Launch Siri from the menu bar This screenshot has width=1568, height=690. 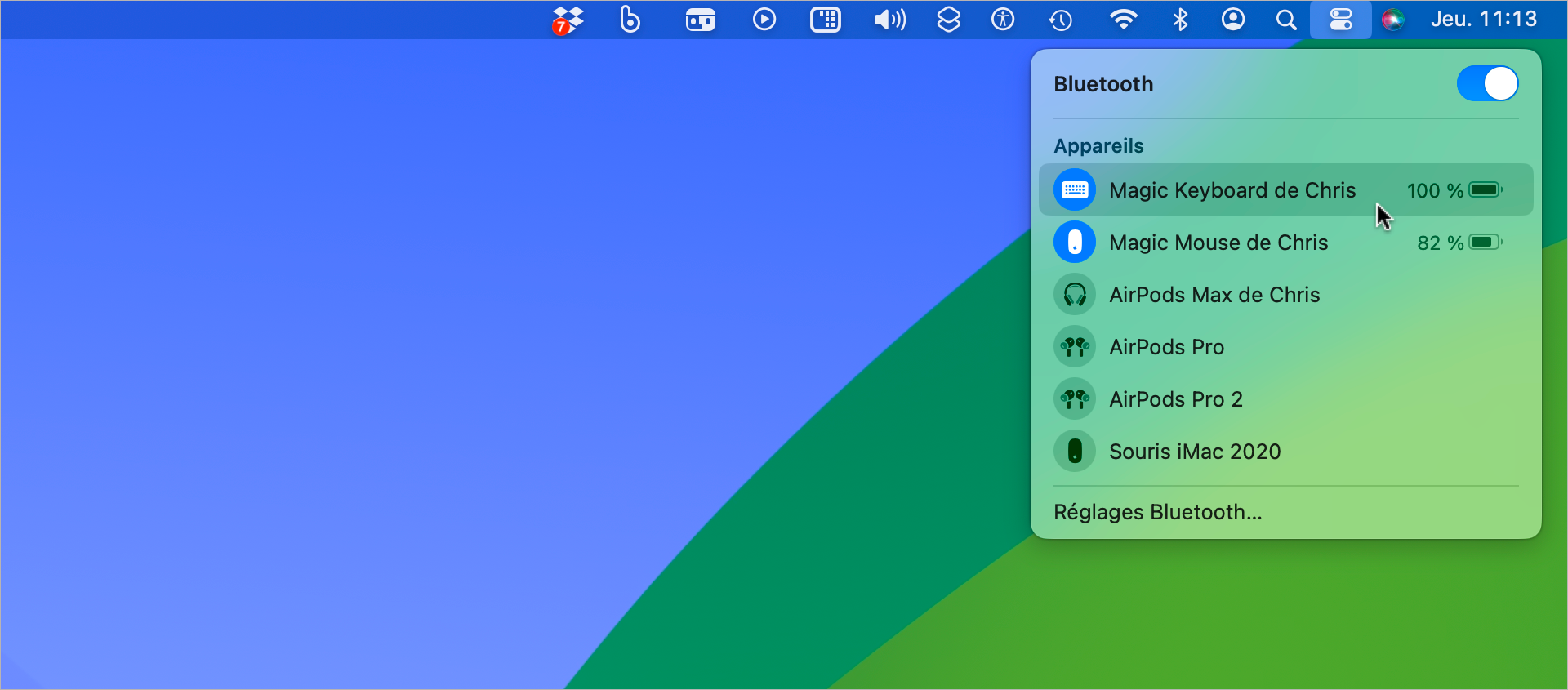coord(1393,19)
